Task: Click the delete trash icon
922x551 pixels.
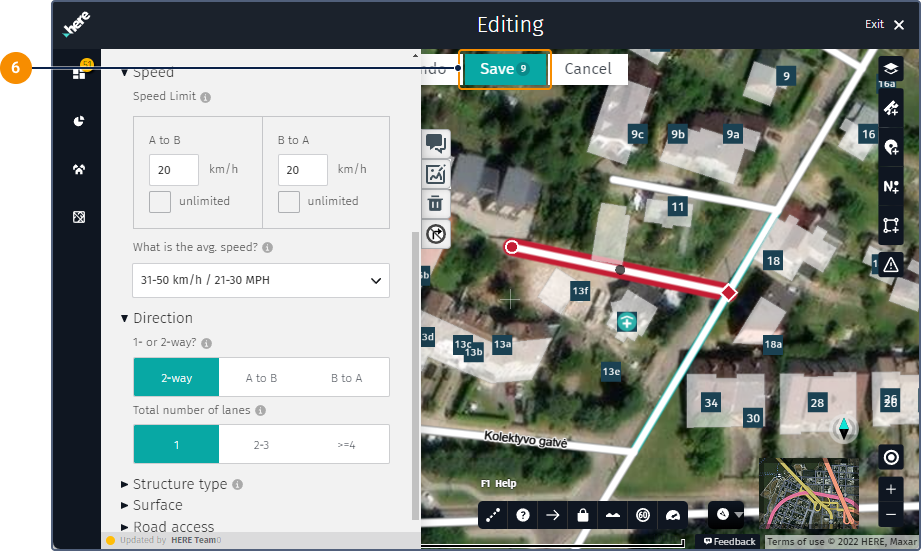Action: (436, 203)
